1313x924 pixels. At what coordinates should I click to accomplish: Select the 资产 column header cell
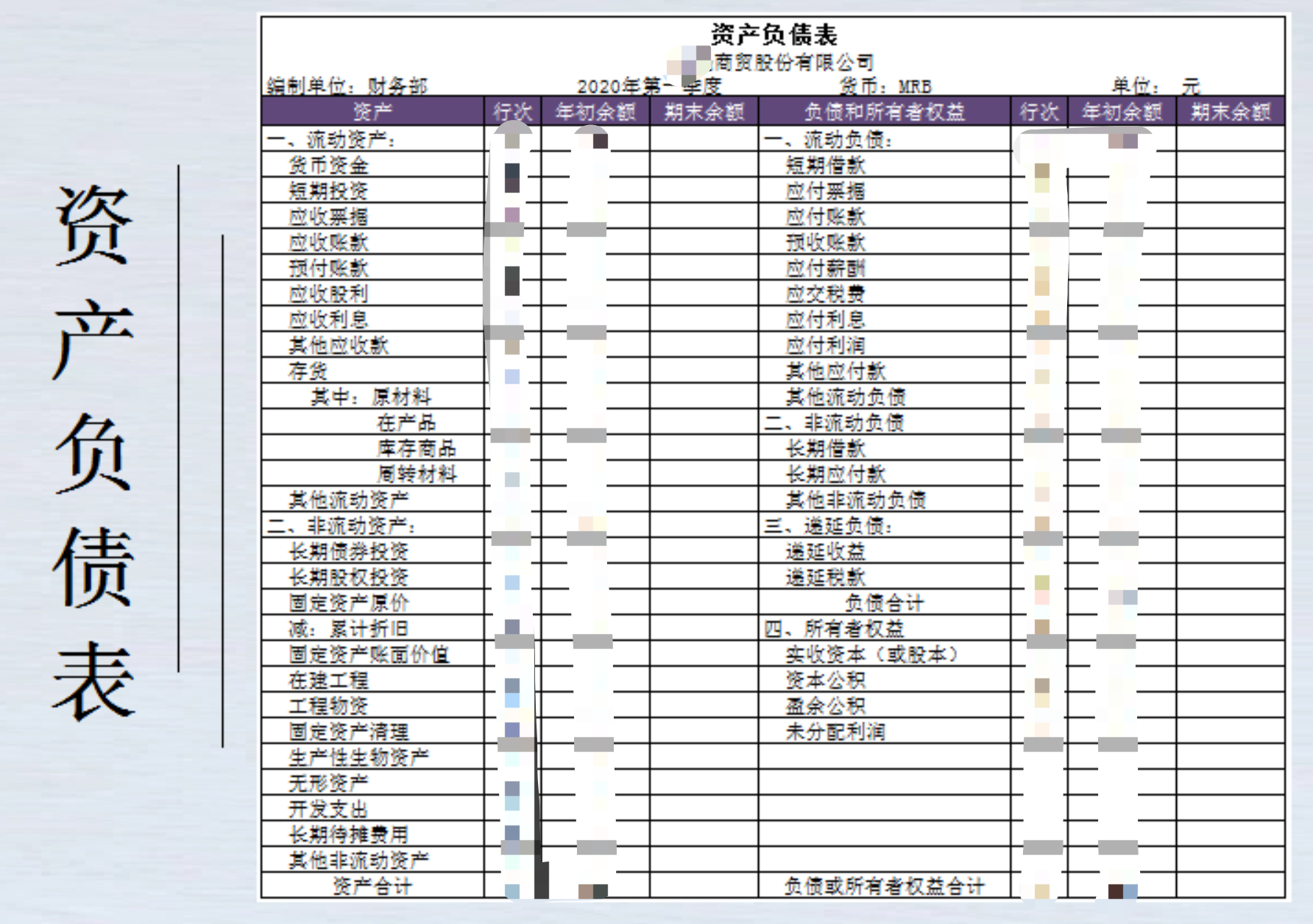click(x=372, y=112)
